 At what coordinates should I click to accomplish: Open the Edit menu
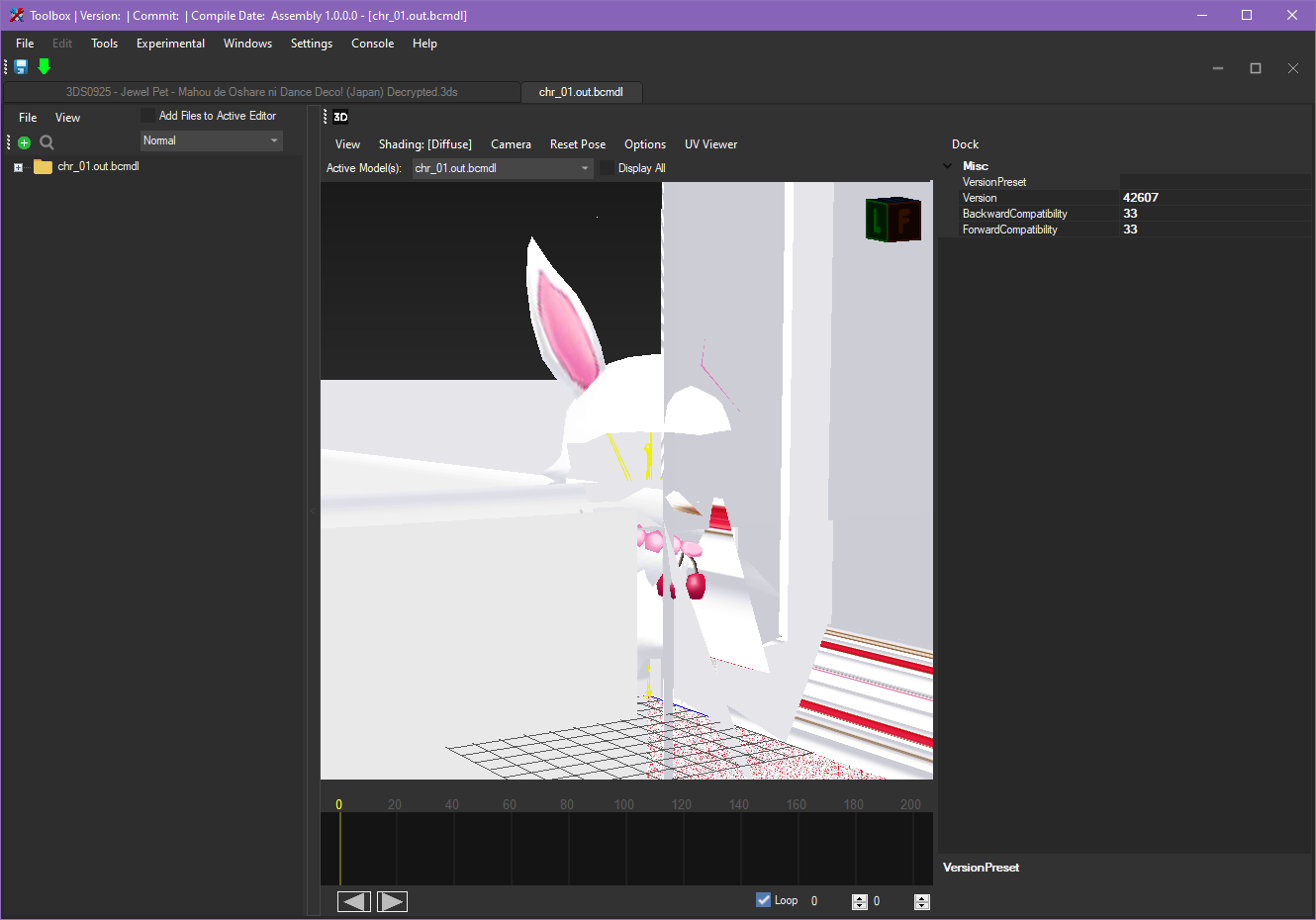coord(62,44)
